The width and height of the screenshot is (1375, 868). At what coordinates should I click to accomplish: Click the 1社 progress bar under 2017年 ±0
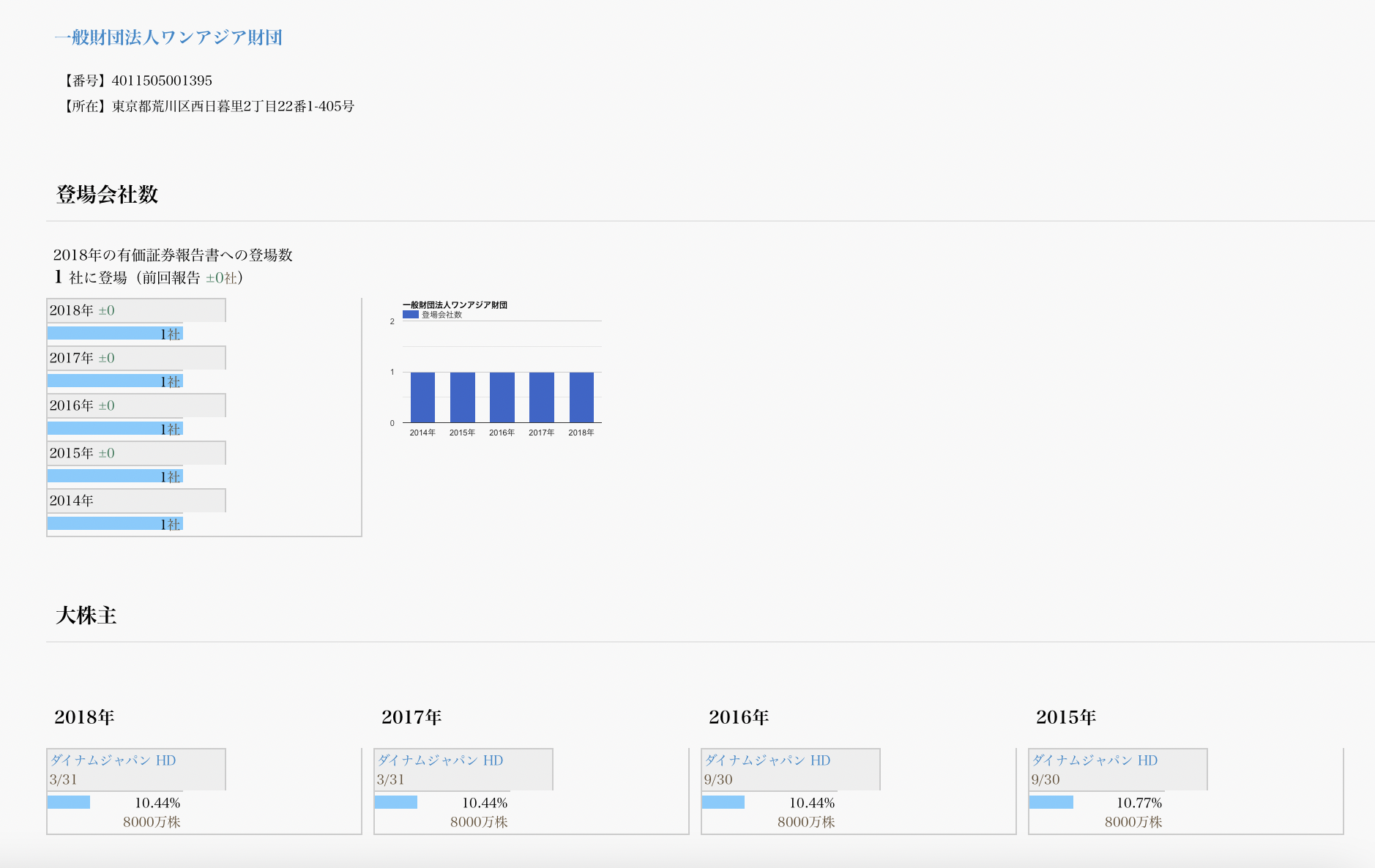click(x=115, y=381)
